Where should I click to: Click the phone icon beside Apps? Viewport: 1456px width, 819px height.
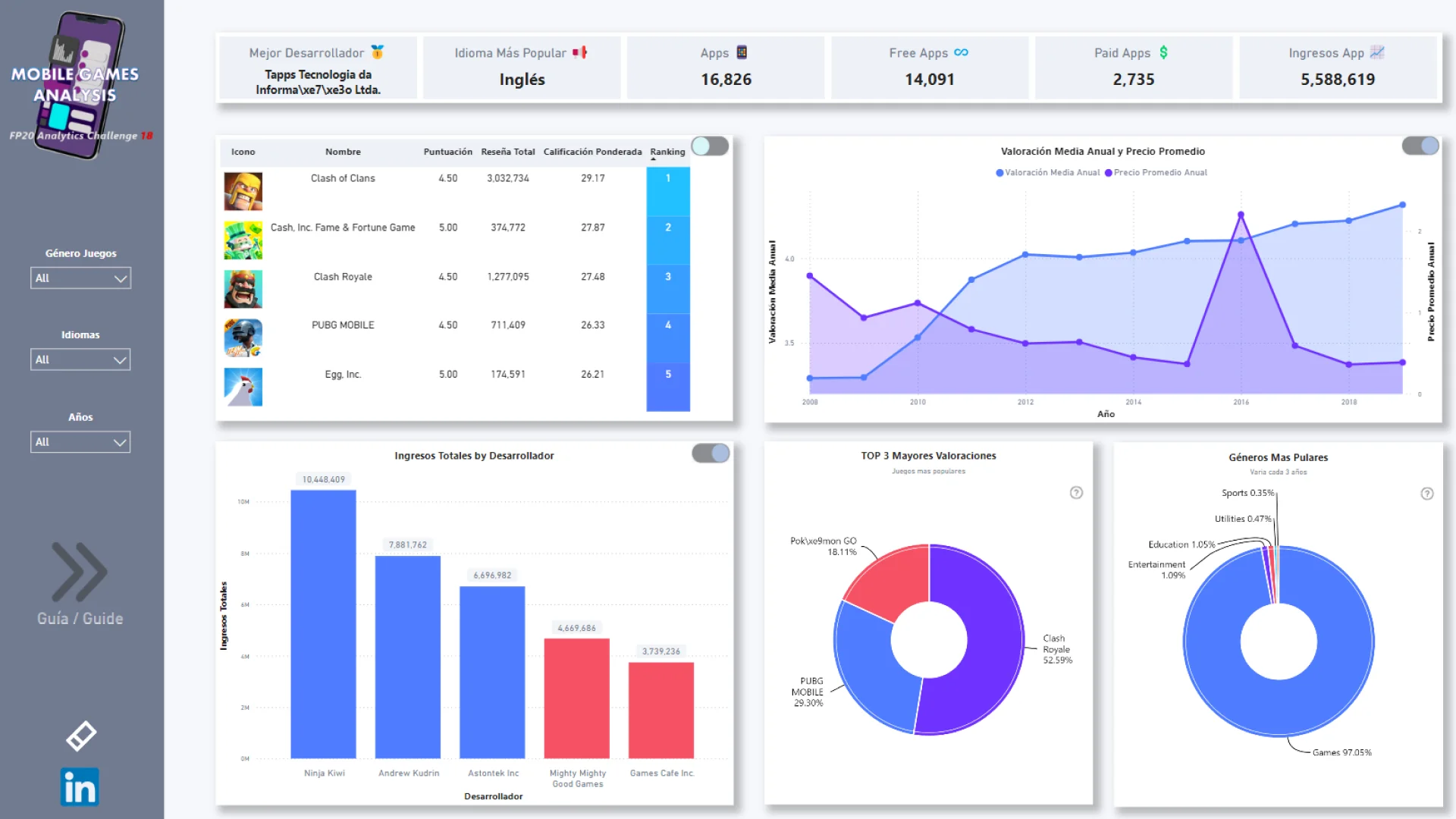[x=742, y=52]
